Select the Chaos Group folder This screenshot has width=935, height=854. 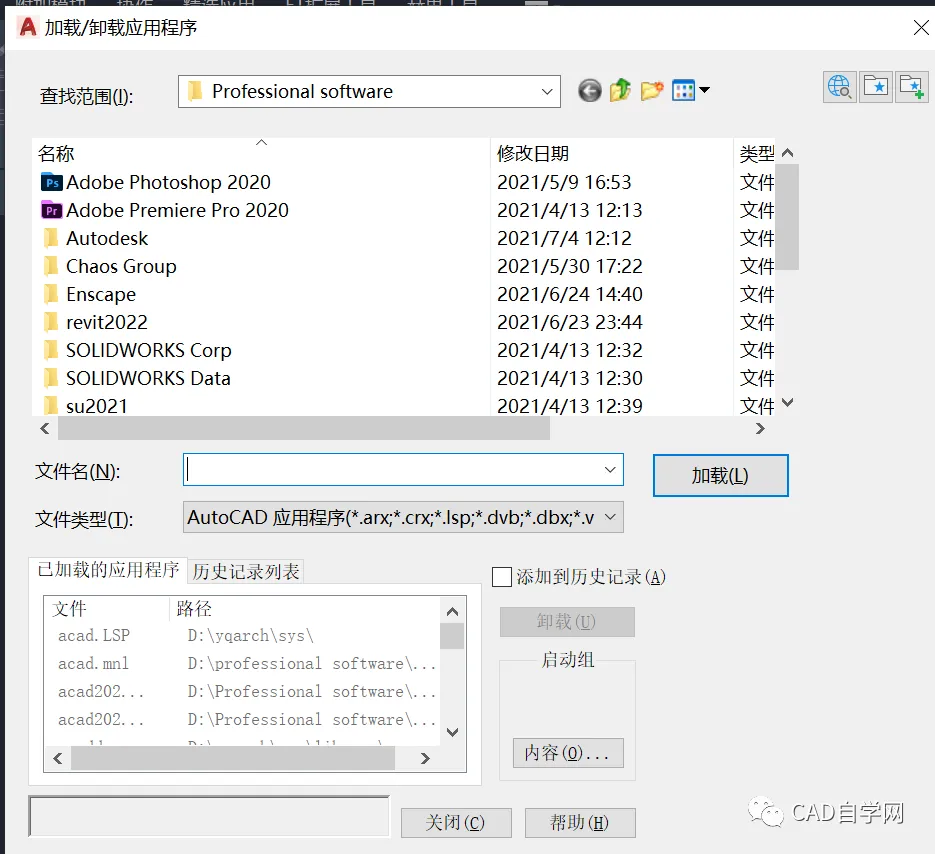[110, 267]
